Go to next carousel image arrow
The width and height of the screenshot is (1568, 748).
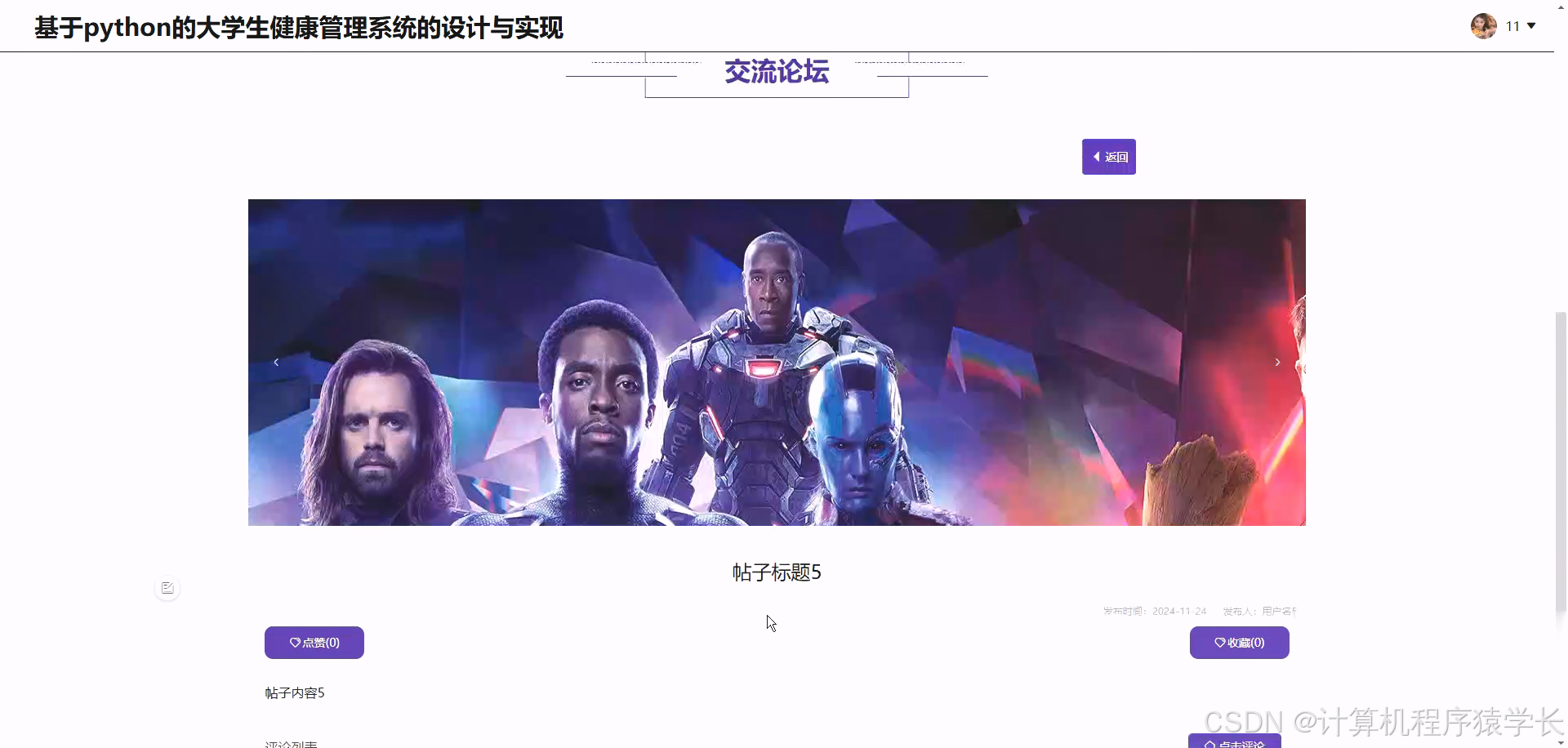coord(1277,362)
